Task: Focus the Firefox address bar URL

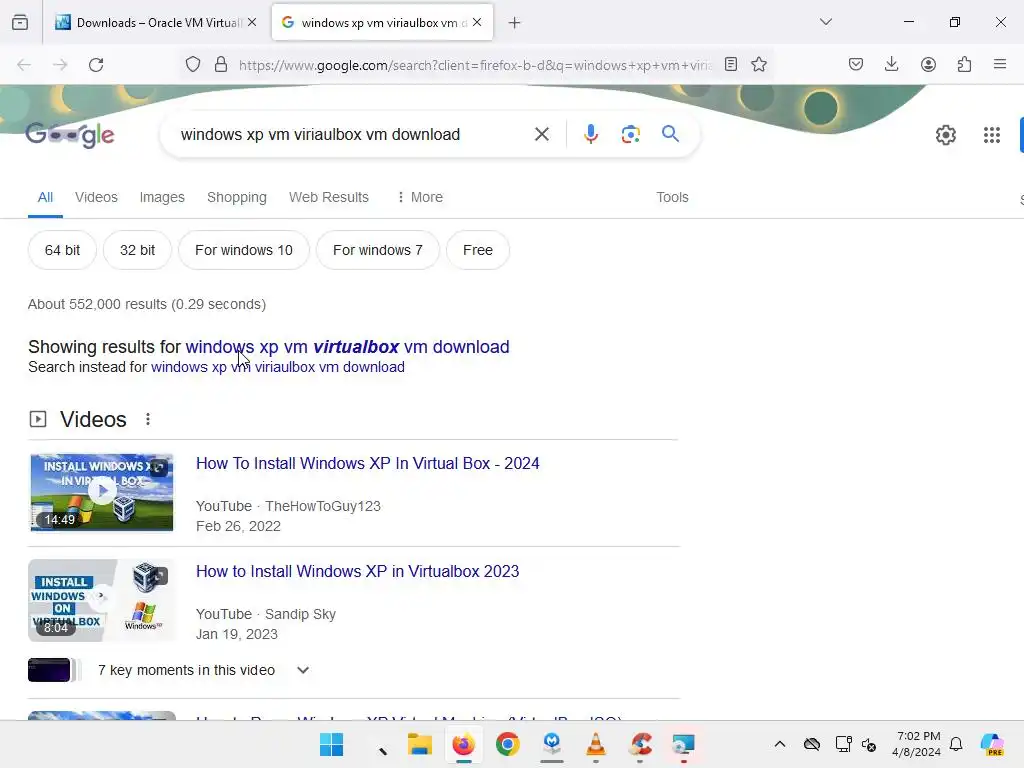Action: coord(475,65)
